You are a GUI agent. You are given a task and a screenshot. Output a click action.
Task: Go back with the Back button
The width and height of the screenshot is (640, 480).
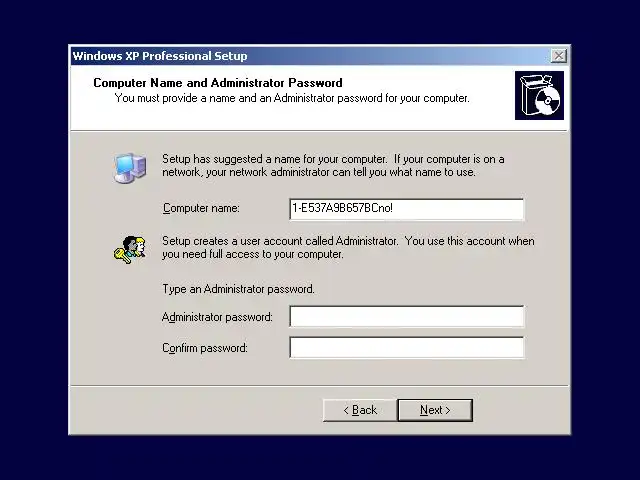[360, 410]
